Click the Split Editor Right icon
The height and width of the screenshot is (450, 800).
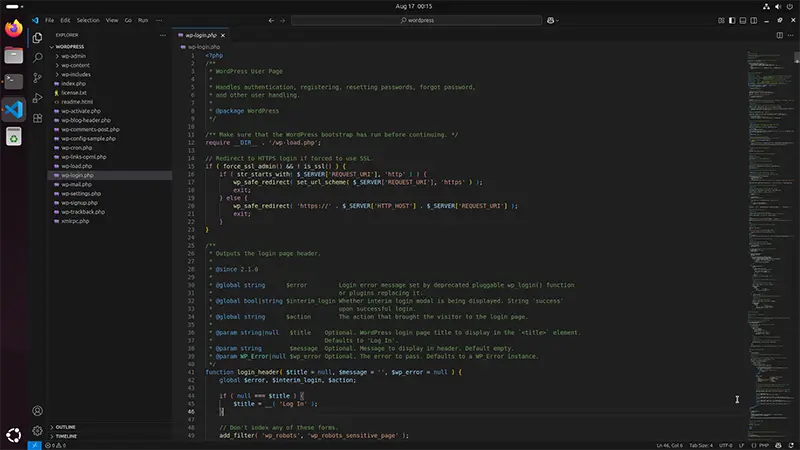pos(780,35)
